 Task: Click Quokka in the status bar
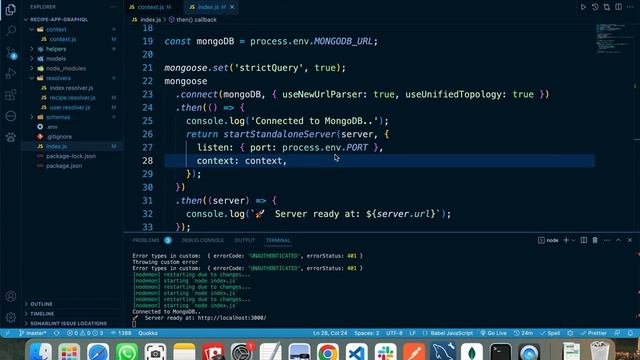148,333
